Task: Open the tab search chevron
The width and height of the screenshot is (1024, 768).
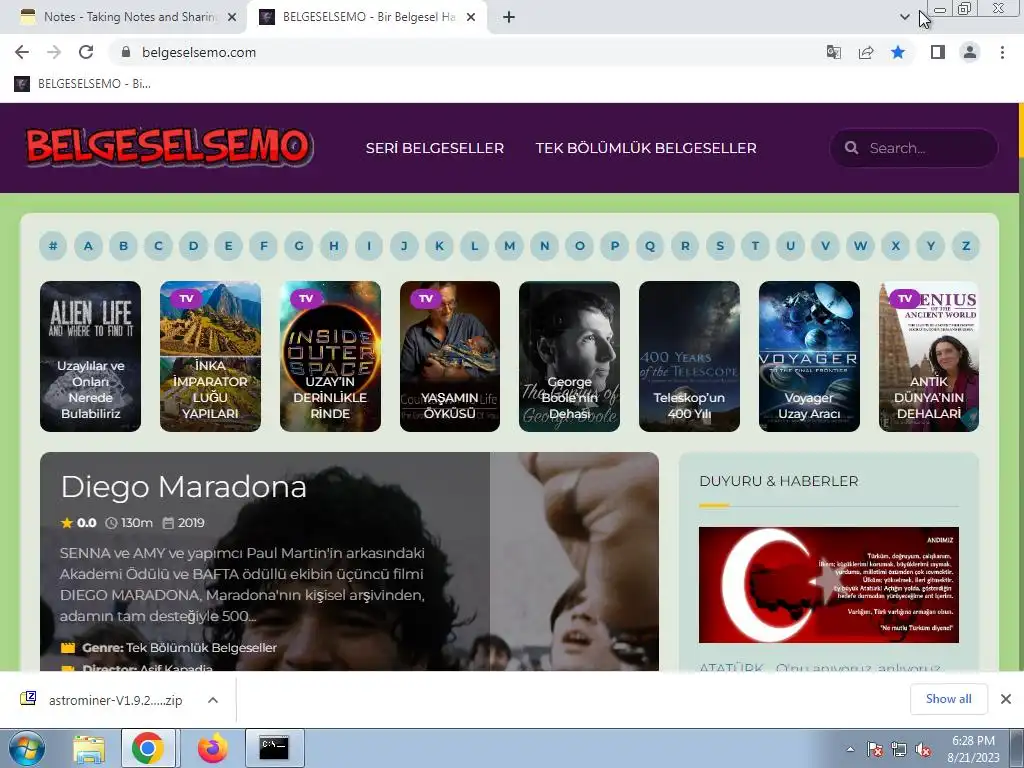Action: coord(904,17)
